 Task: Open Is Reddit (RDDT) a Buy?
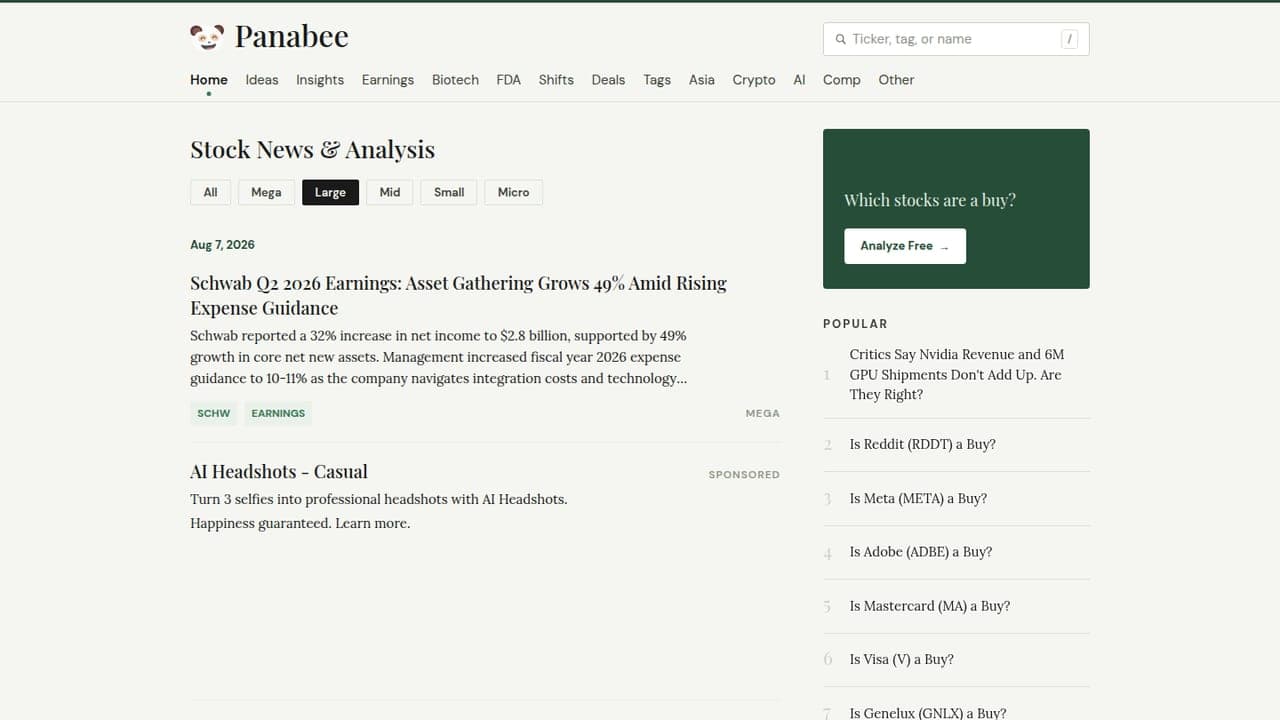click(922, 444)
